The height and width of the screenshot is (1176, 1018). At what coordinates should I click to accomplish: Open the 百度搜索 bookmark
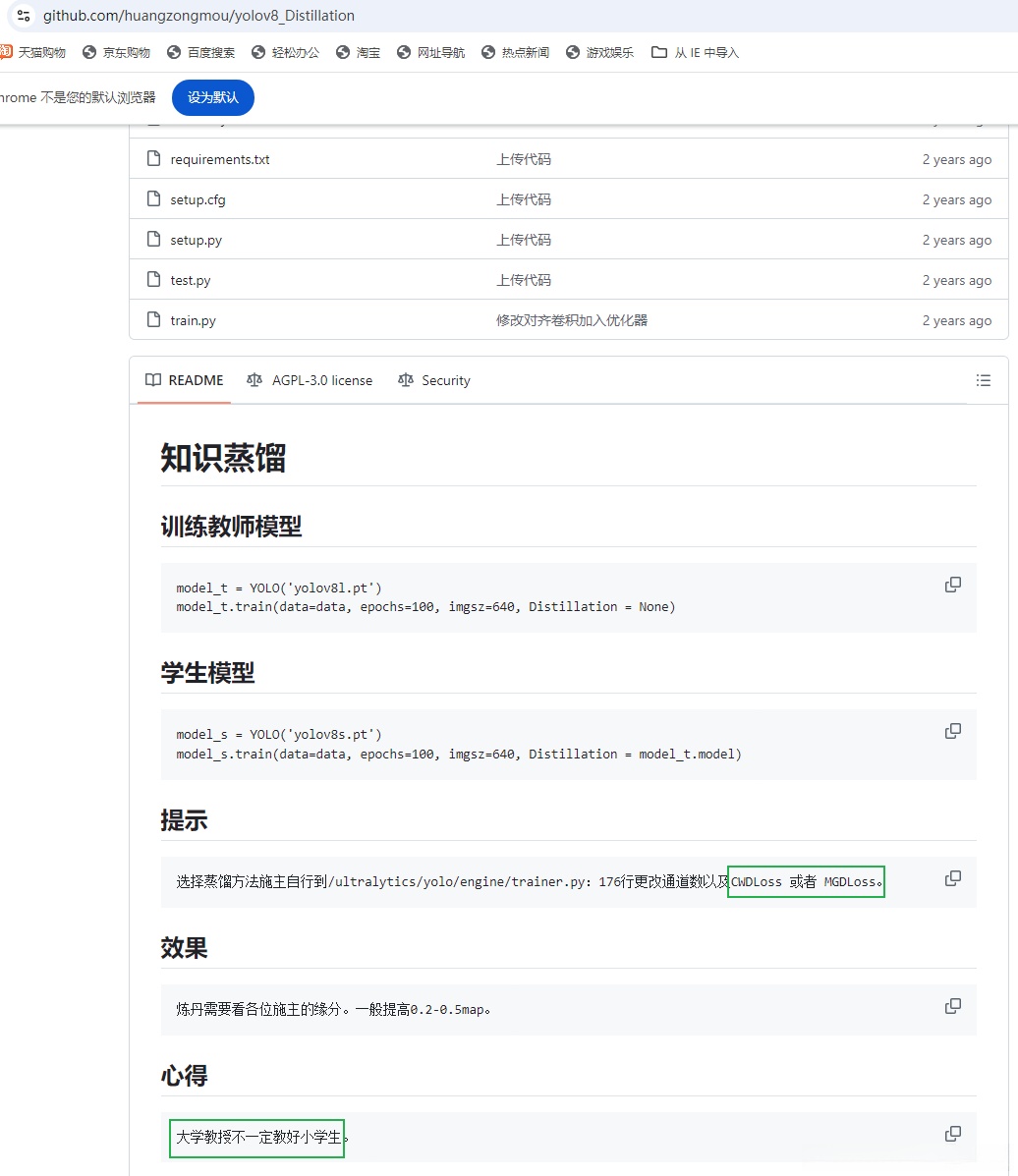[201, 52]
